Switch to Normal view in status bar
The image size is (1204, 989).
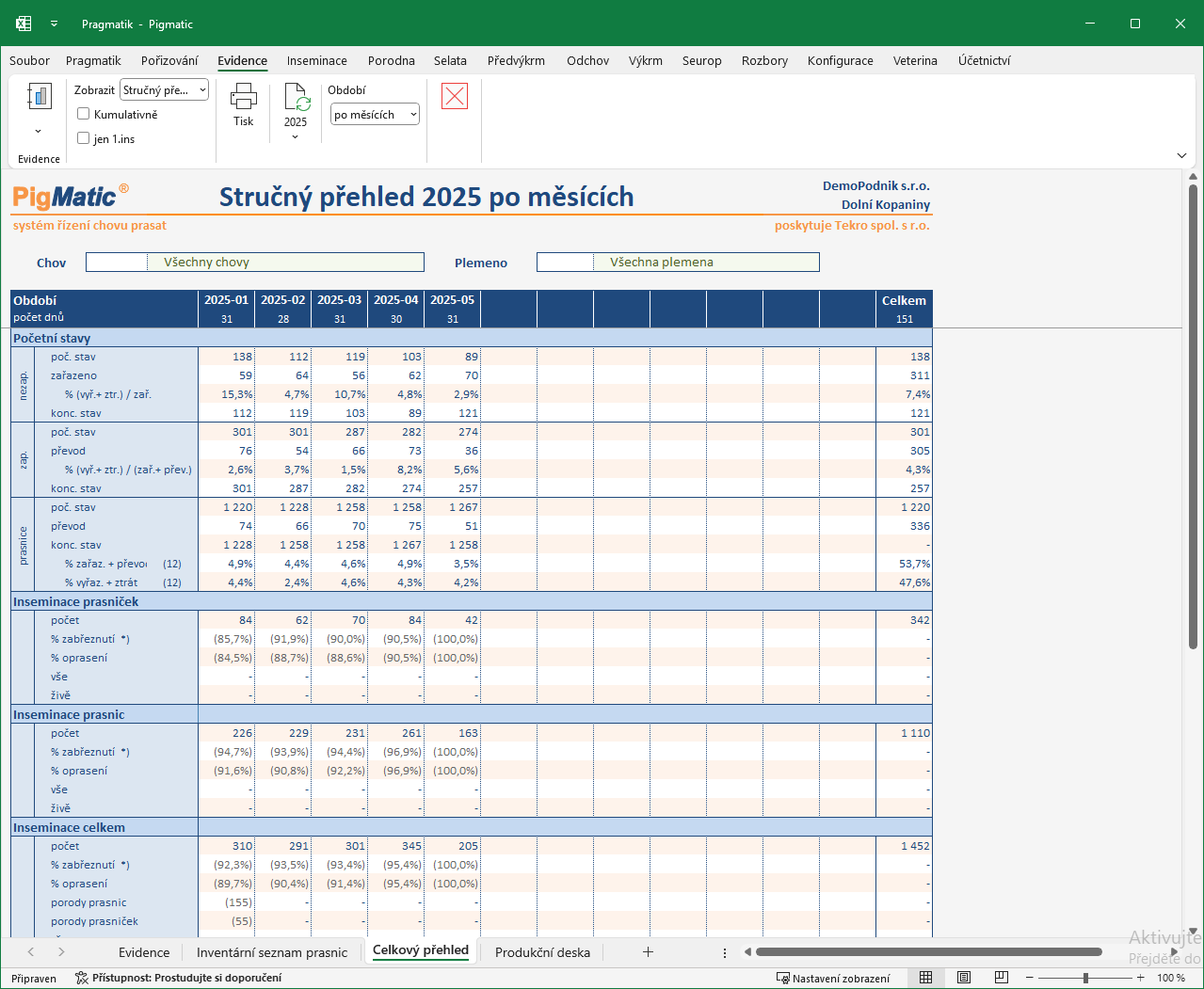point(925,978)
